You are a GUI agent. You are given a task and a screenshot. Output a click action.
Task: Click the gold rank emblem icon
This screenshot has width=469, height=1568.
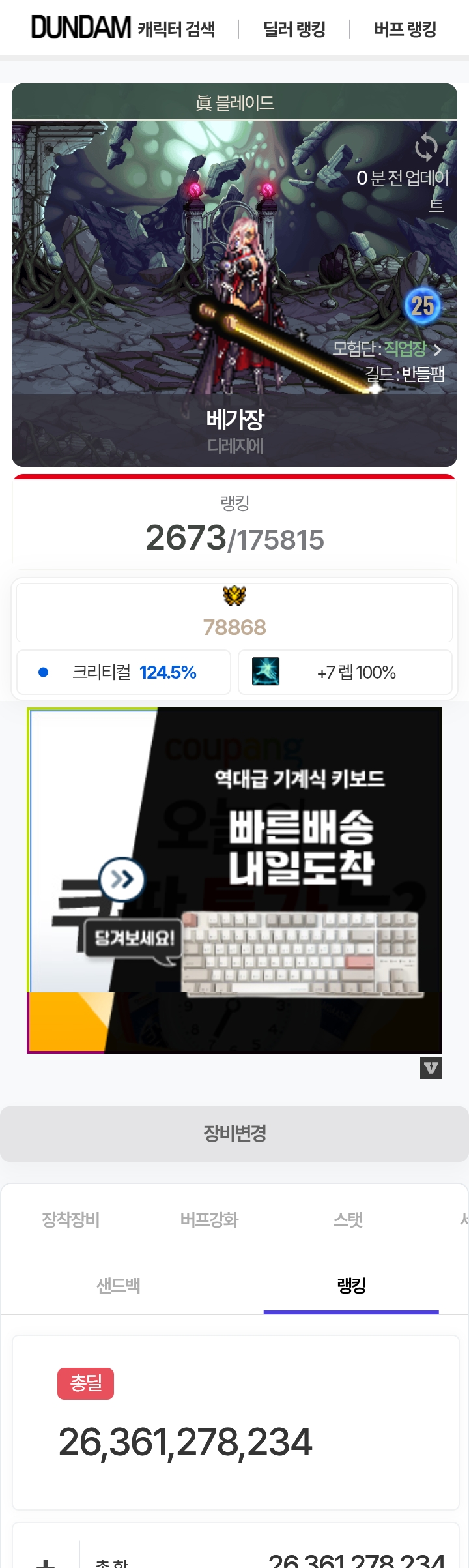tap(234, 595)
